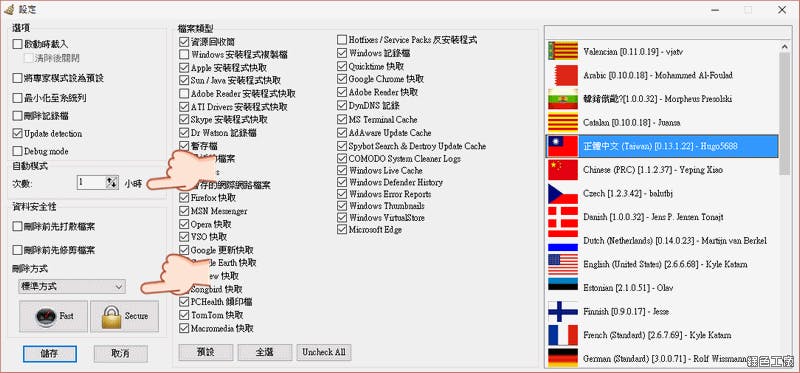Click the 全選 select all button
Image resolution: width=800 pixels, height=373 pixels.
(265, 352)
